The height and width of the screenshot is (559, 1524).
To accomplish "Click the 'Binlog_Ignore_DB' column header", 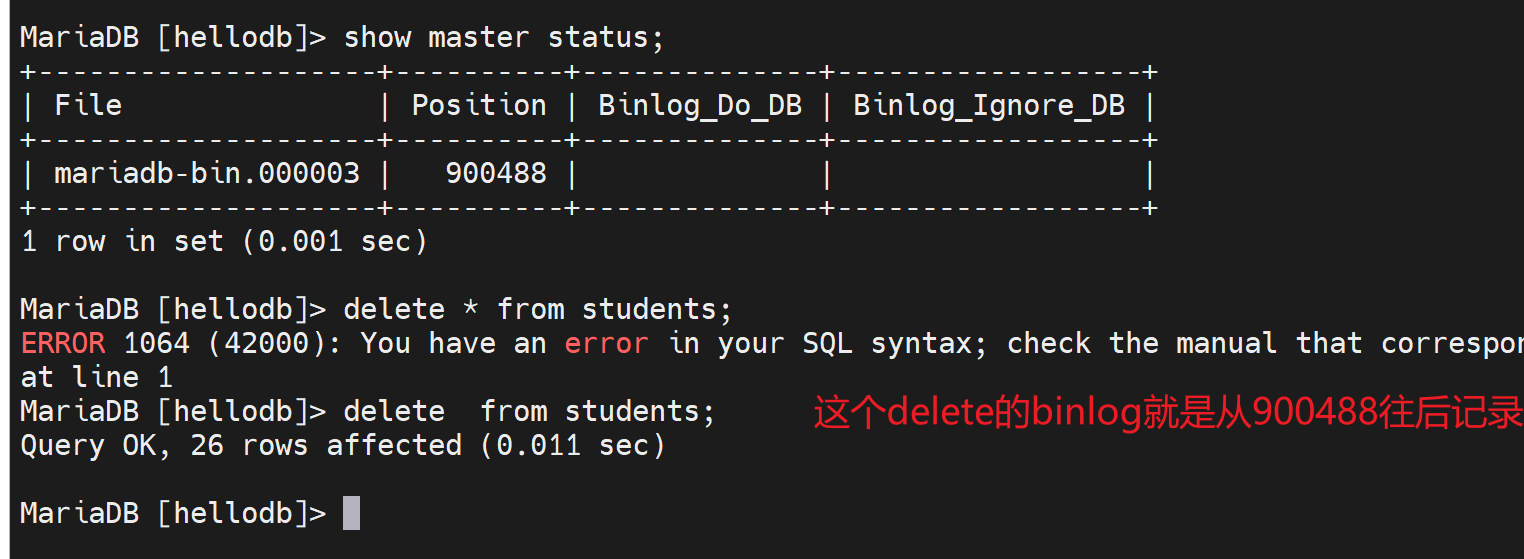I will pos(988,106).
